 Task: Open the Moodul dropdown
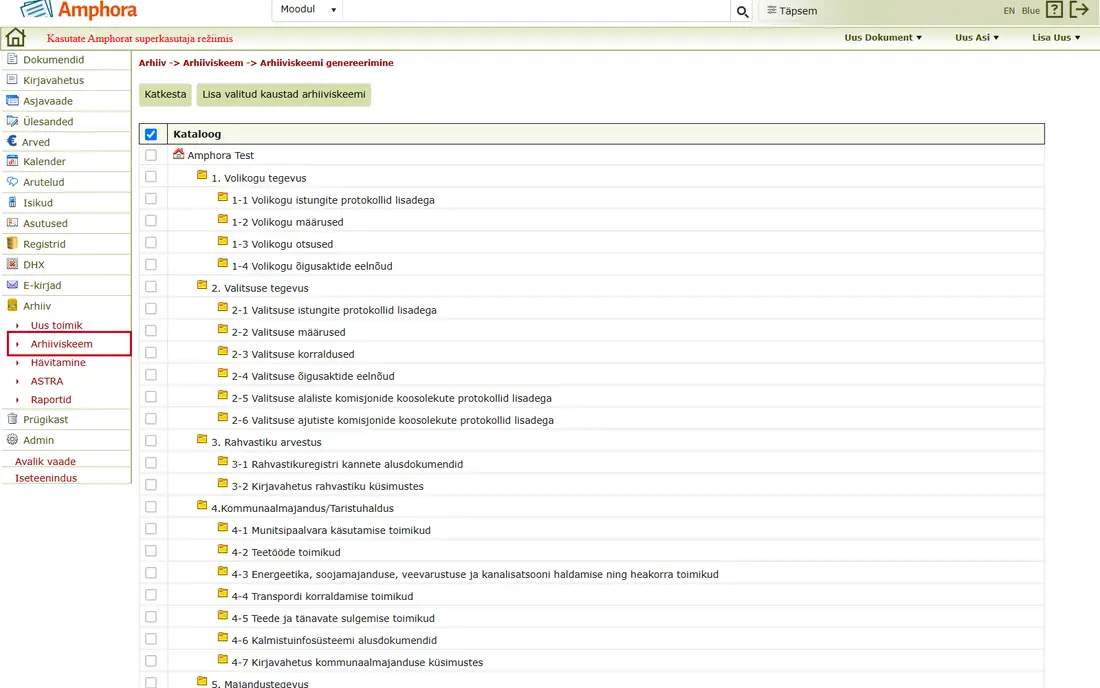coord(307,10)
